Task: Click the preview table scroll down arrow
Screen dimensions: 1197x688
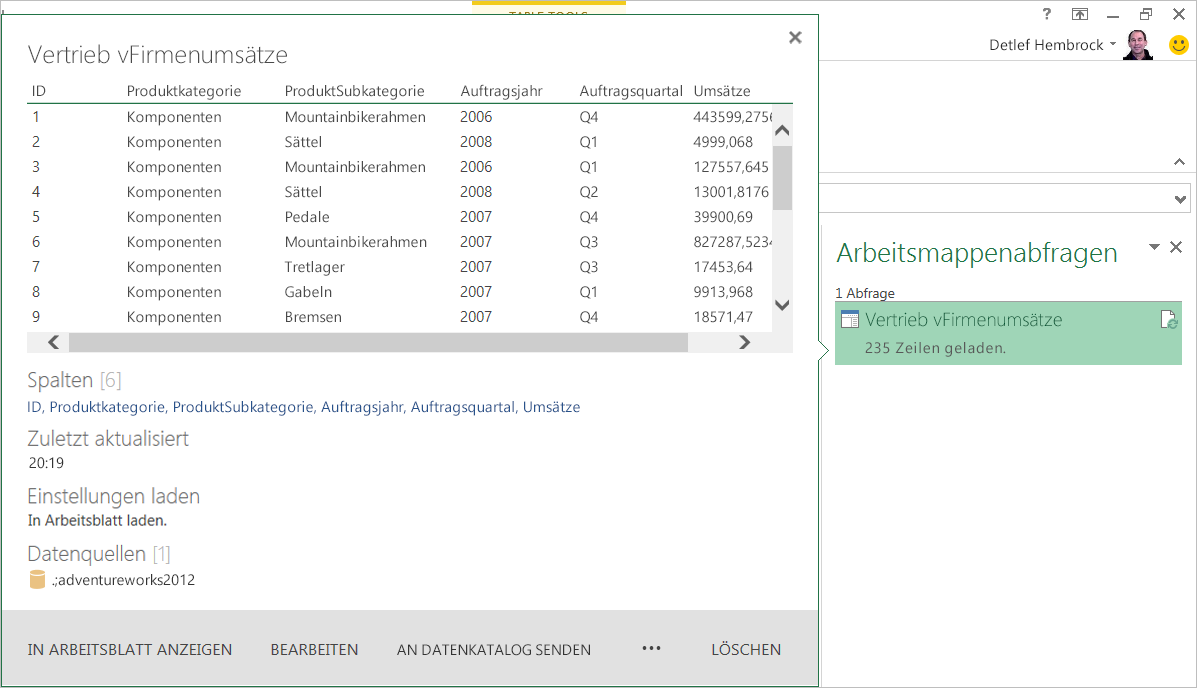Action: 783,306
